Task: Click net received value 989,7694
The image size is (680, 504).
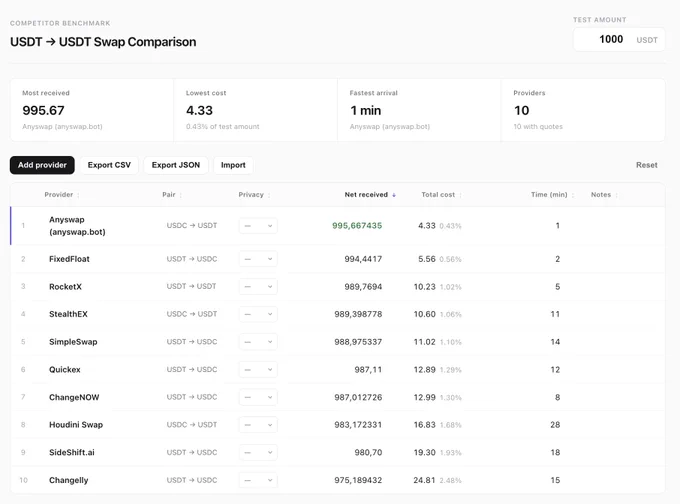Action: coord(363,287)
